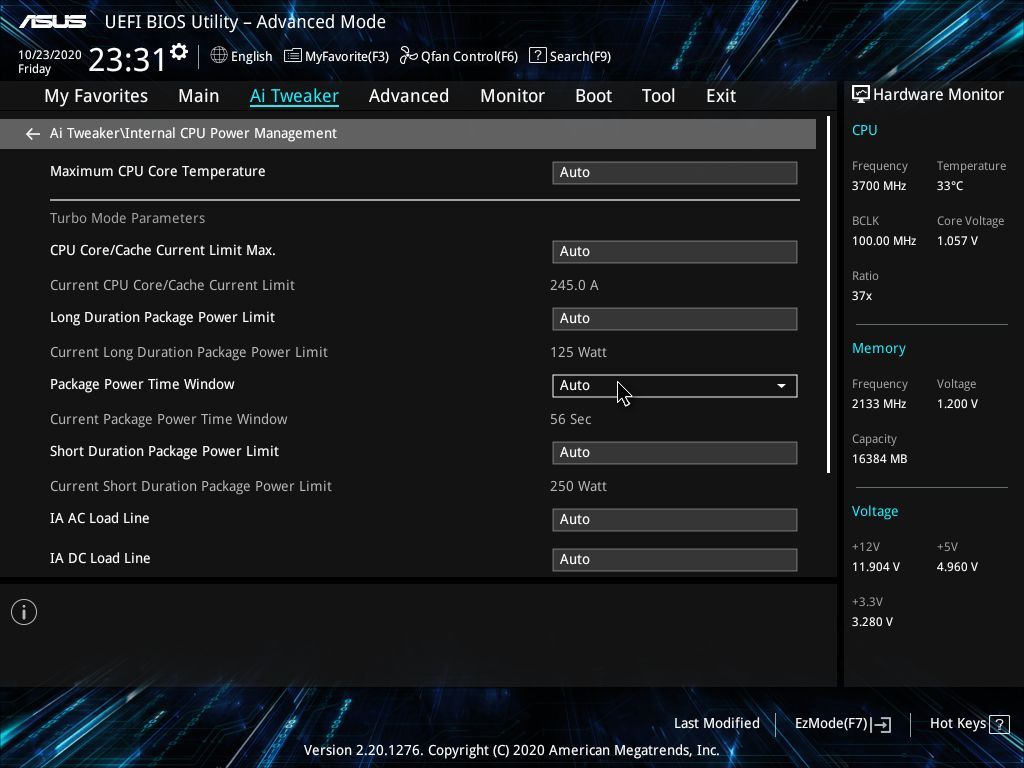
Task: Click the 11.904 V reading
Action: 875,567
